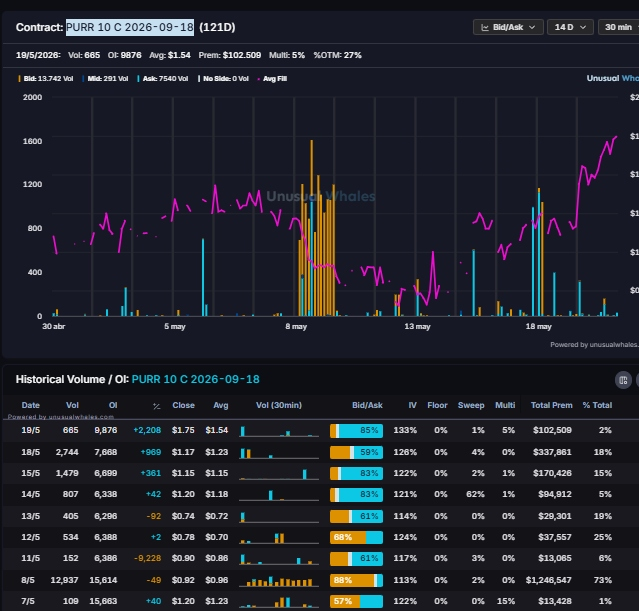Click the 68% bid/ask bar for 12/5
The image size is (639, 611).
pos(357,538)
